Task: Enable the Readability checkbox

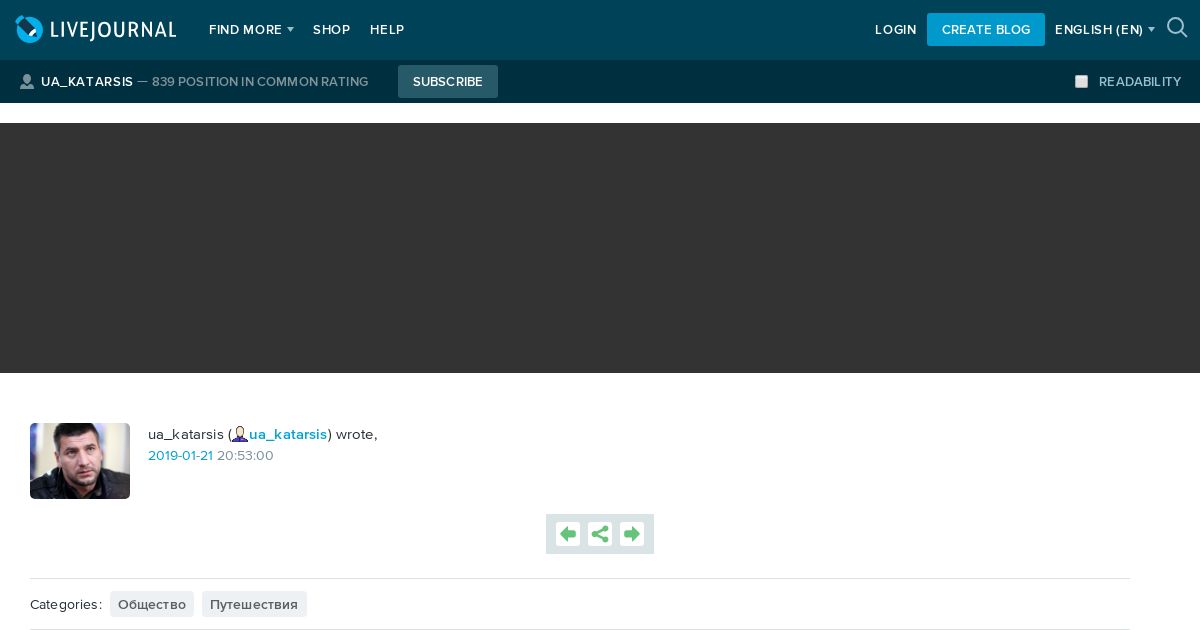Action: click(x=1081, y=82)
